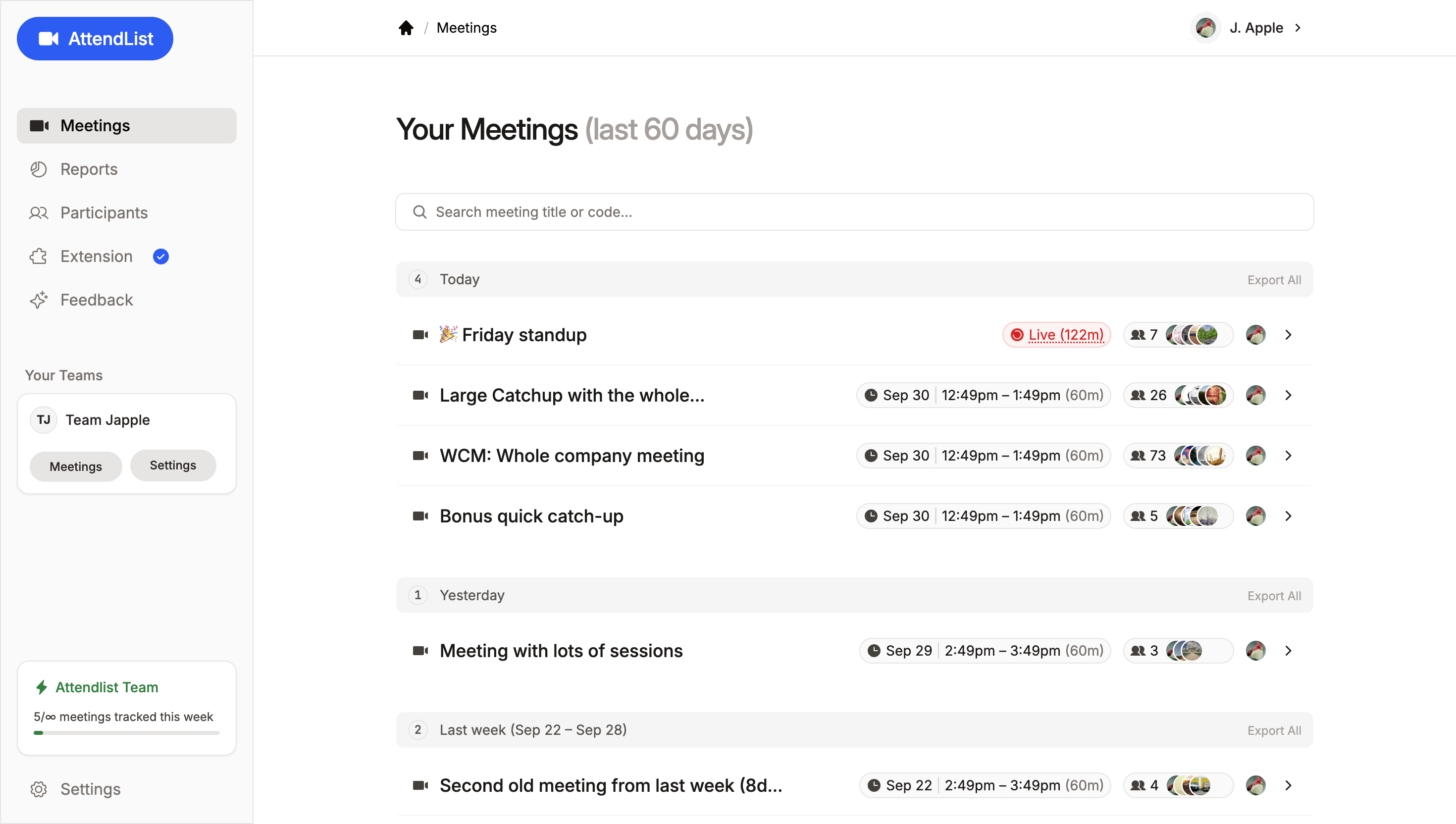Screen dimensions: 1456x824
Task: Click the AttendList camera logo icon
Action: (x=49, y=39)
